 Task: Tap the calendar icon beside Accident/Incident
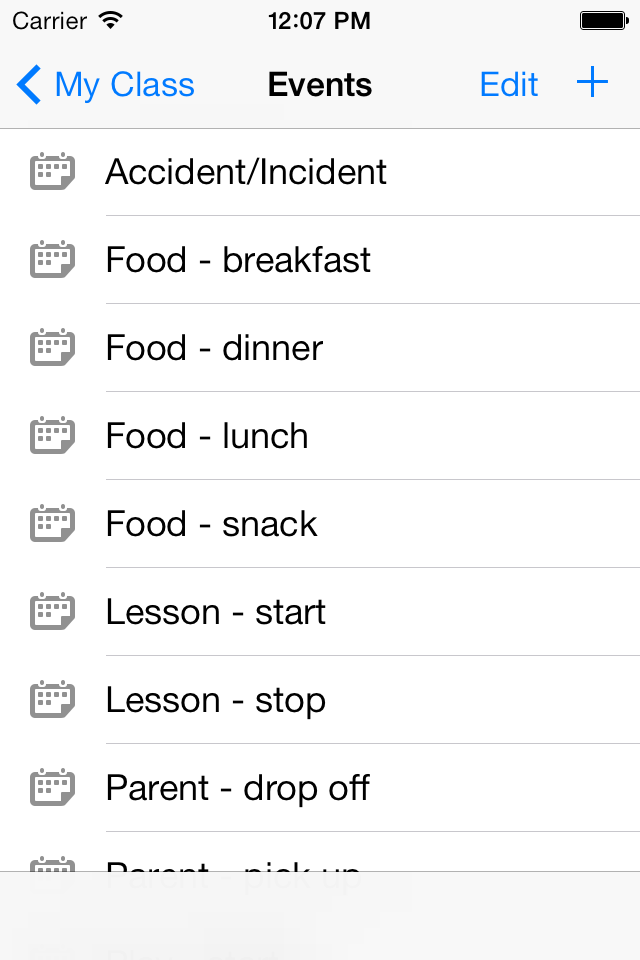click(53, 171)
